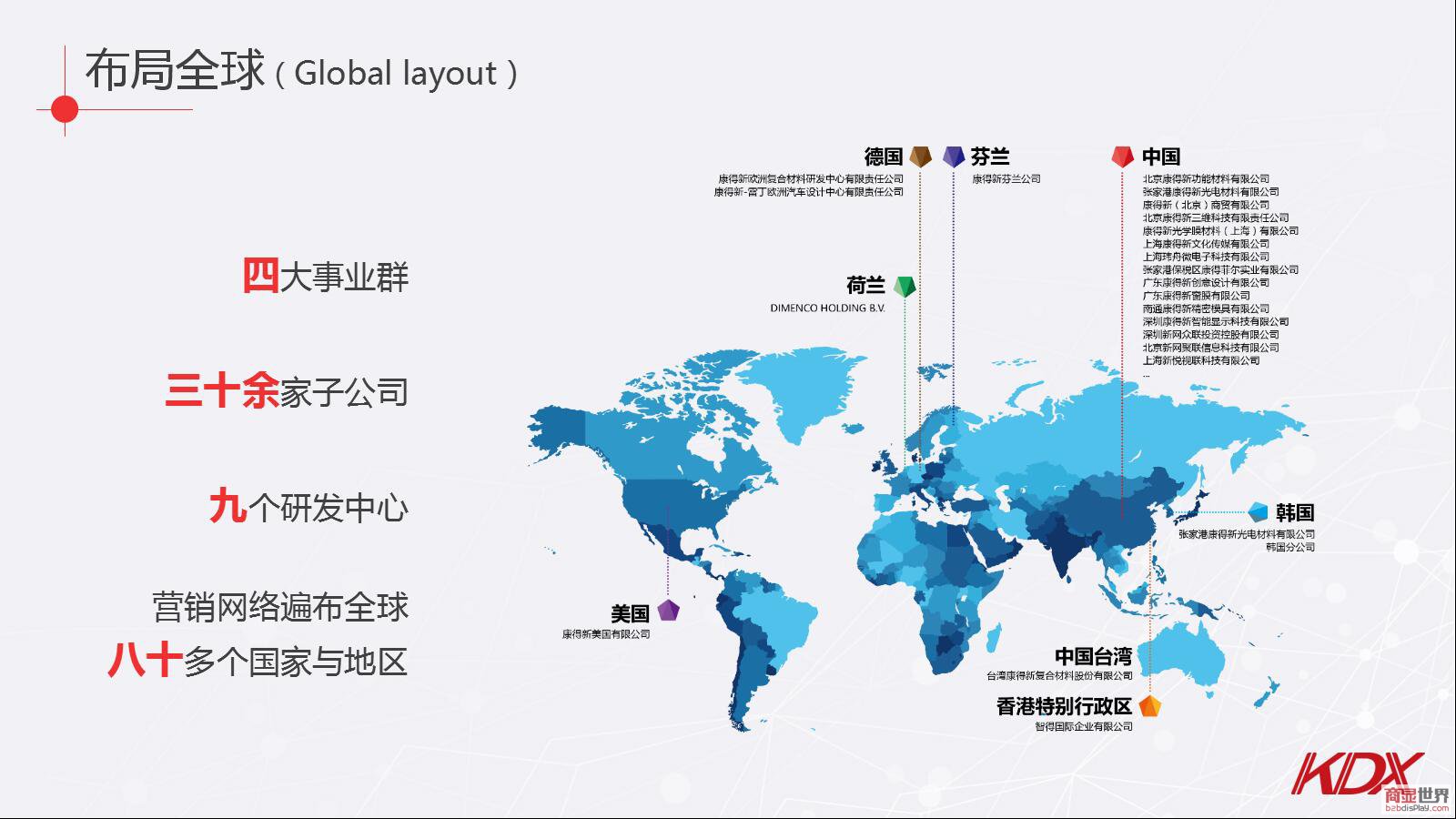Click the 德国 country label

coord(884,157)
